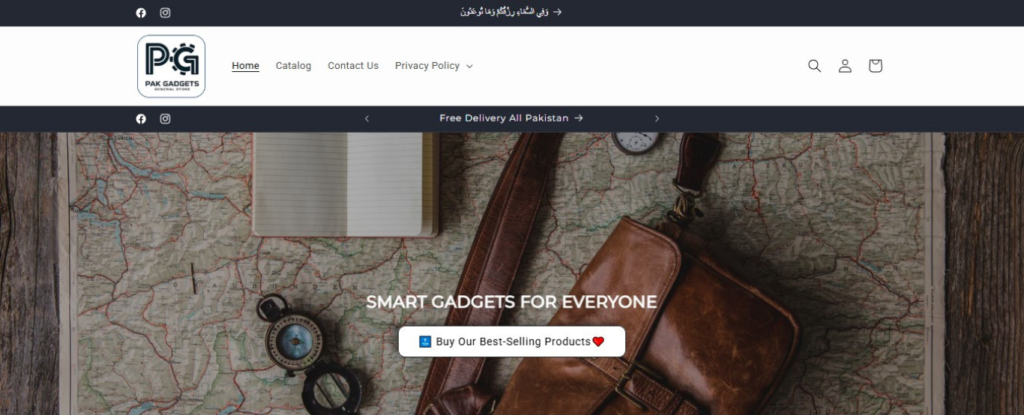1024x415 pixels.
Task: Click the search magnifier icon
Action: point(814,65)
